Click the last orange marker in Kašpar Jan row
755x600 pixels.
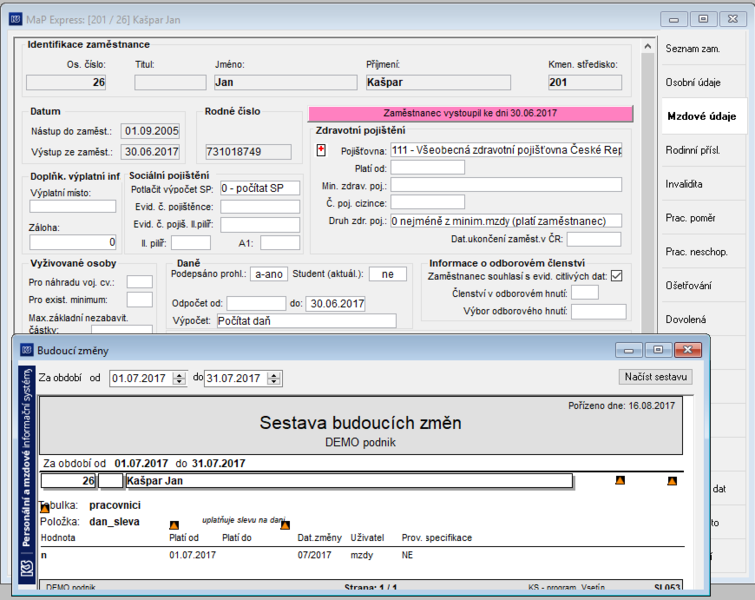(672, 481)
